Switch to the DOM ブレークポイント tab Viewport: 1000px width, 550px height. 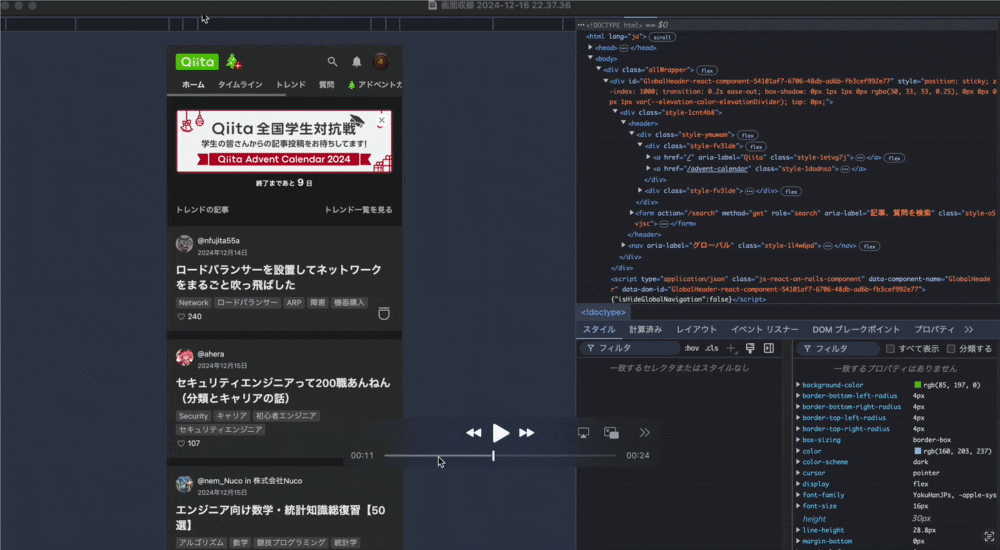point(856,329)
